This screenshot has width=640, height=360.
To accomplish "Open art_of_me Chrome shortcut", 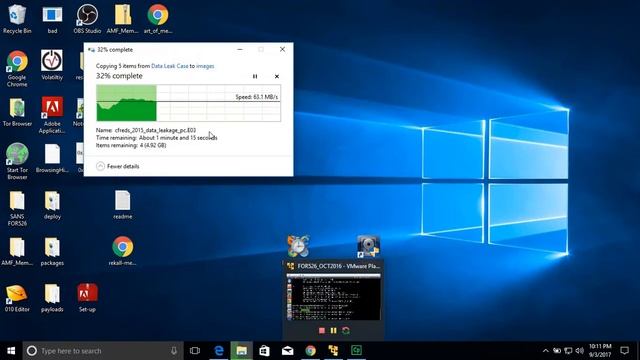I will (x=158, y=18).
